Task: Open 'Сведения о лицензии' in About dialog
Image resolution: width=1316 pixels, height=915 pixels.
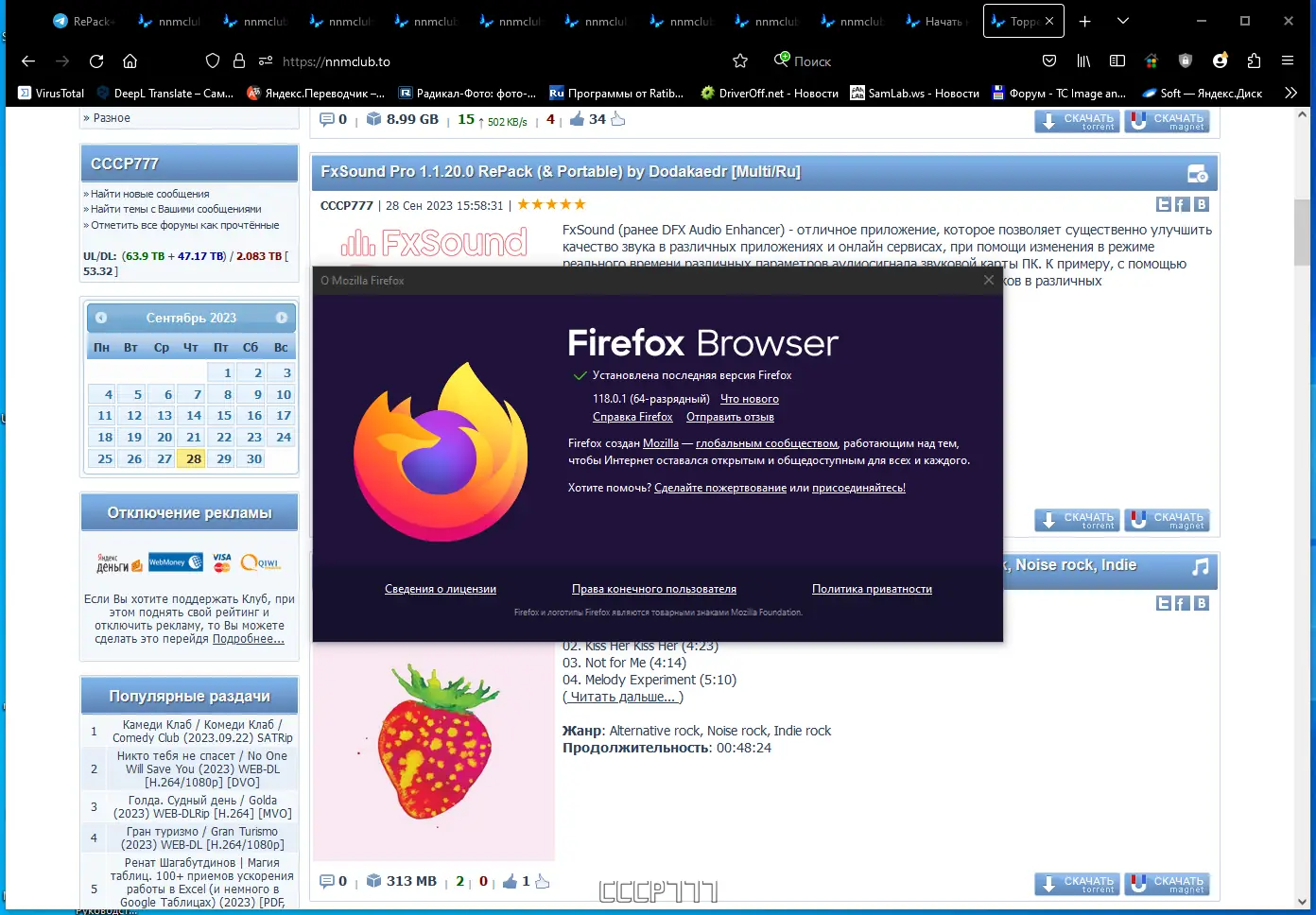Action: (441, 589)
